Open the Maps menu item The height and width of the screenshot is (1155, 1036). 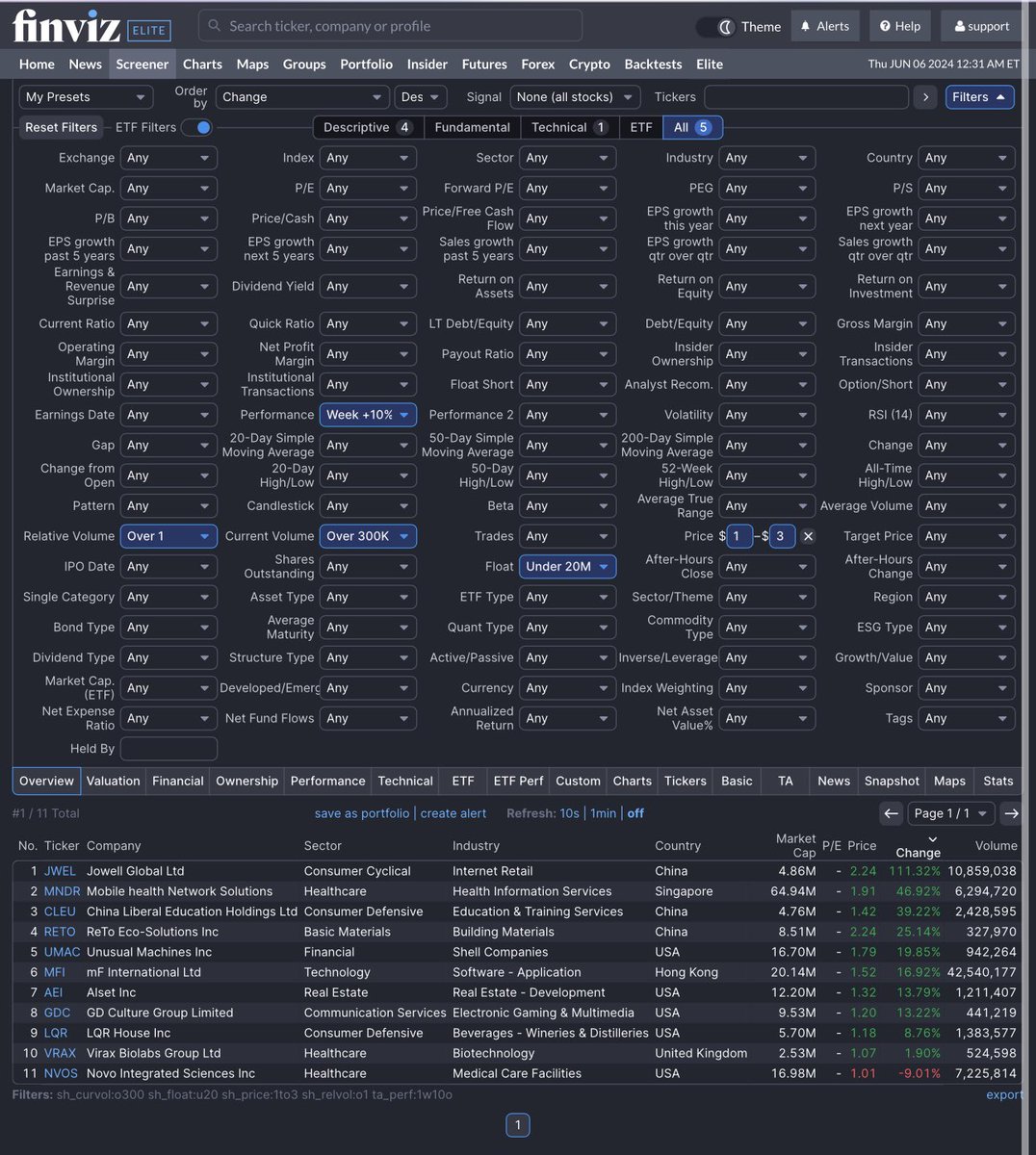[x=252, y=64]
